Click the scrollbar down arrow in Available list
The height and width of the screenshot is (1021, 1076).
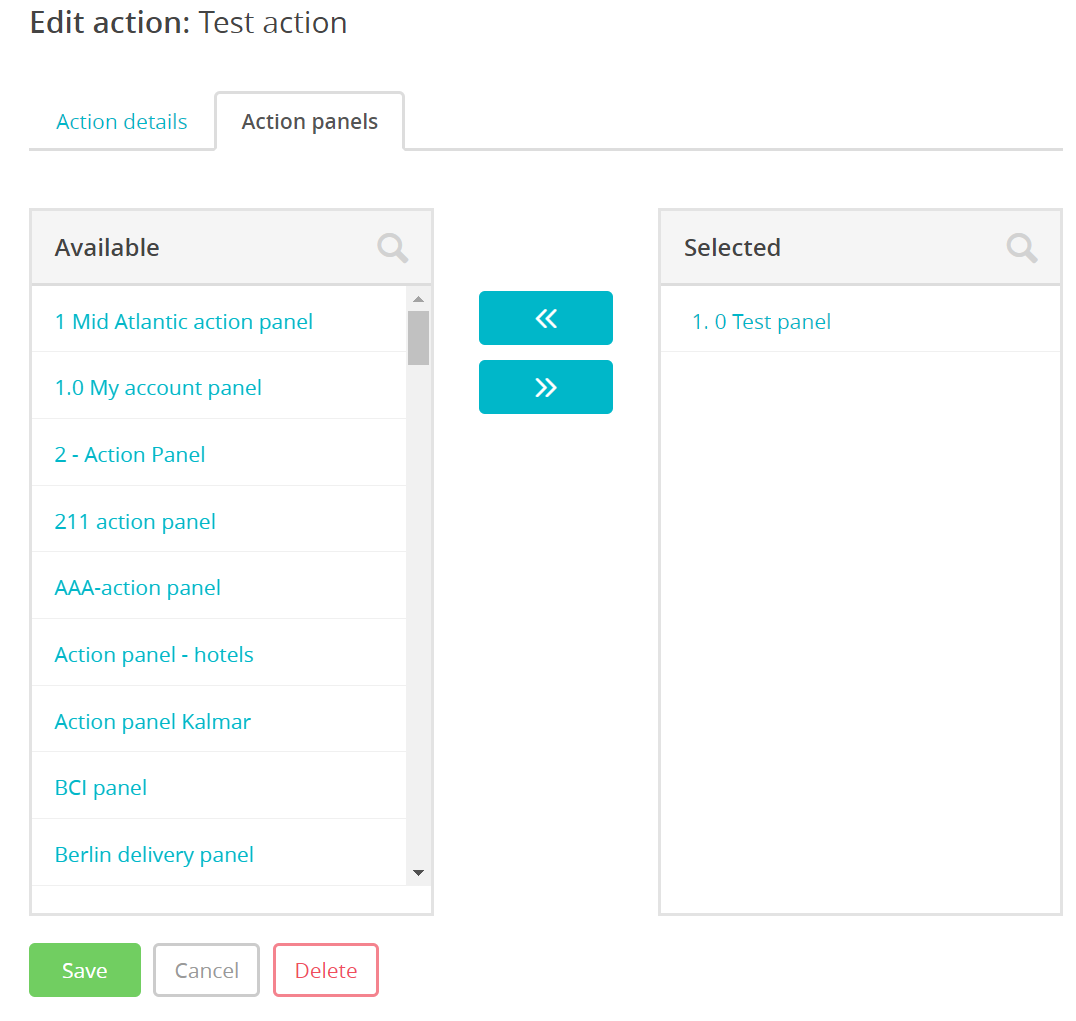418,873
